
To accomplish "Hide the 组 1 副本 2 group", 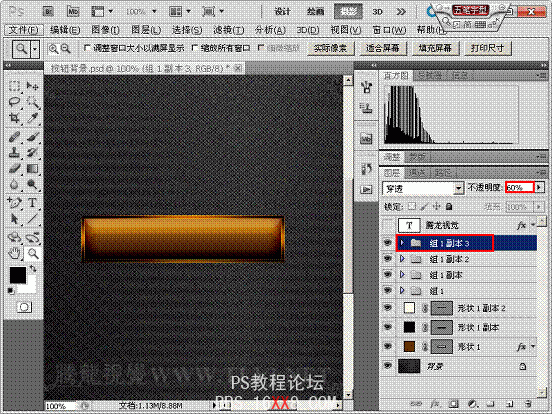I will 388,258.
